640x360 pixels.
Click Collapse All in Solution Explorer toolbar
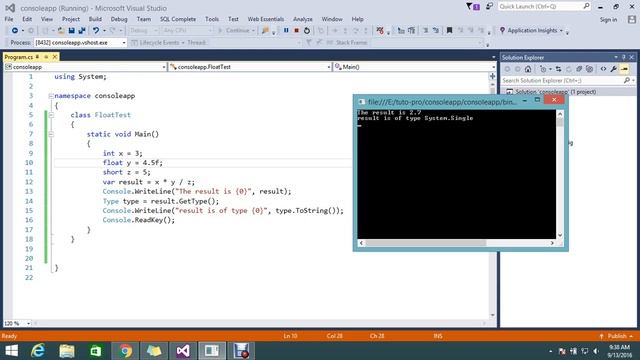(x=579, y=69)
